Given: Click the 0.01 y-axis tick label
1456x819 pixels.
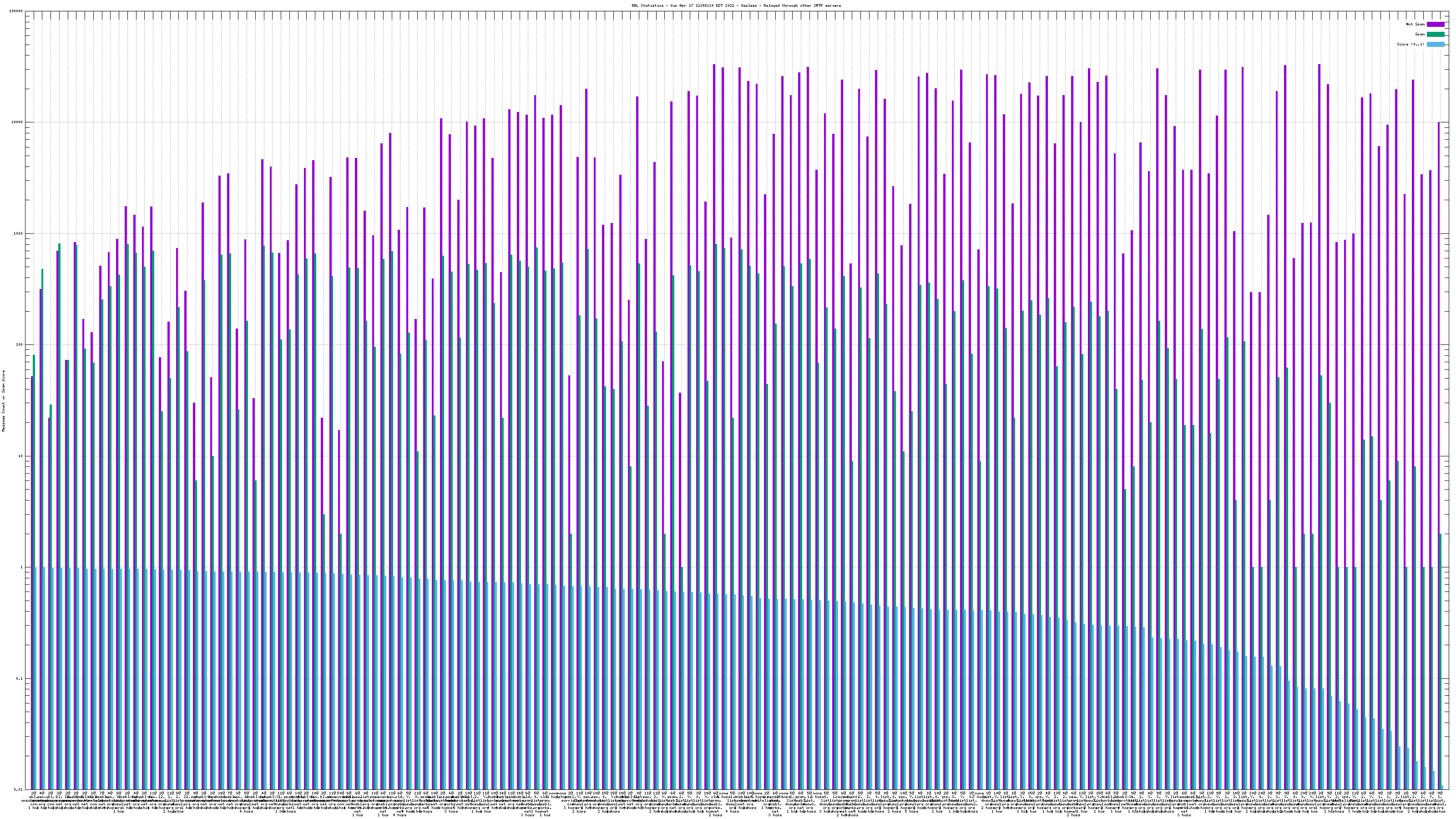Looking at the screenshot, I should [18, 789].
